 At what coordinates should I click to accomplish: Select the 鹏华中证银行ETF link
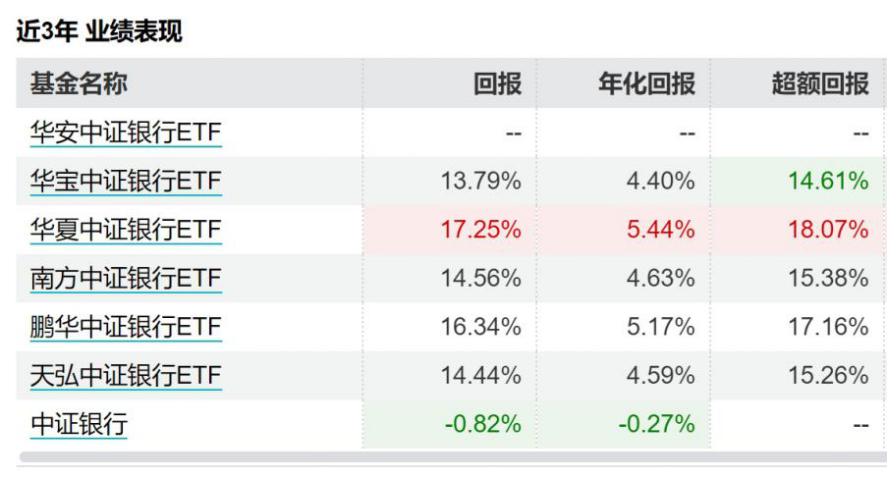pyautogui.click(x=125, y=327)
